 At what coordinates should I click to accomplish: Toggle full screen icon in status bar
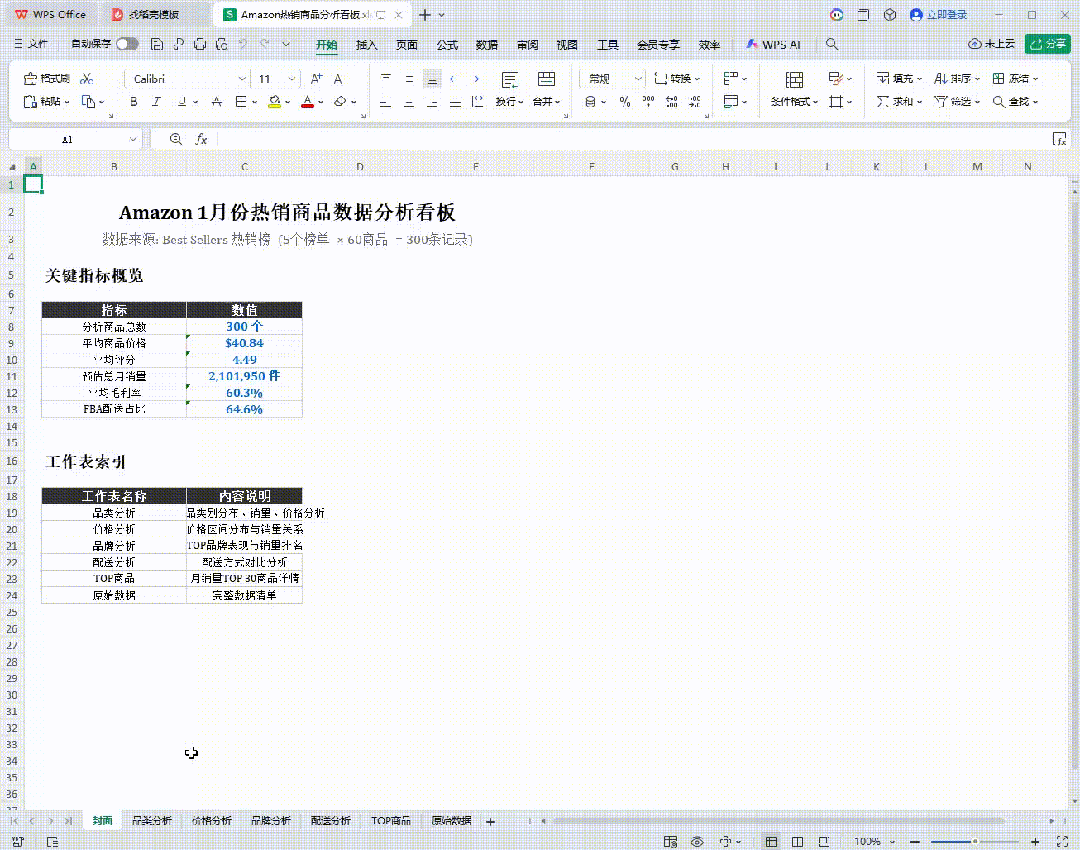coord(1062,842)
